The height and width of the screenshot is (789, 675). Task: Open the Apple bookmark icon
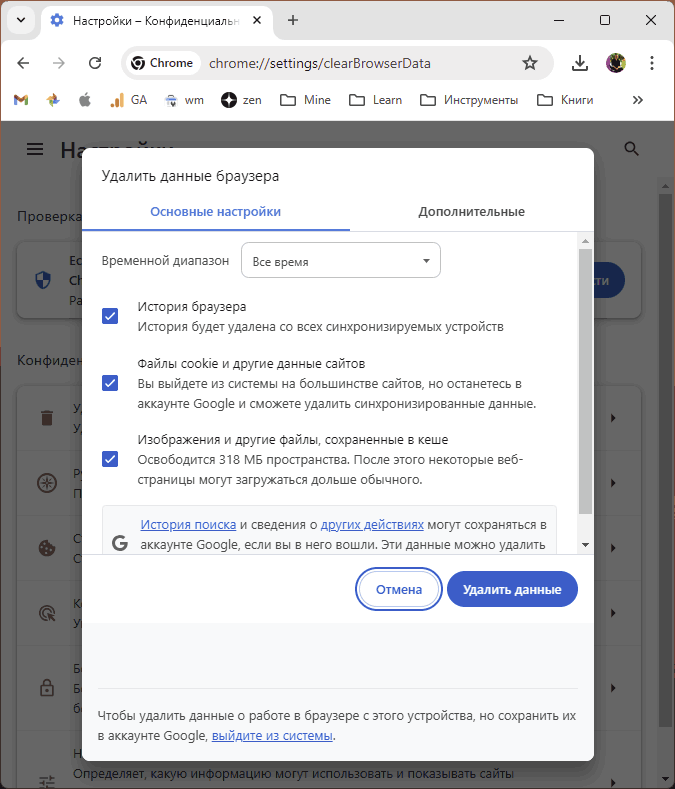pos(85,100)
